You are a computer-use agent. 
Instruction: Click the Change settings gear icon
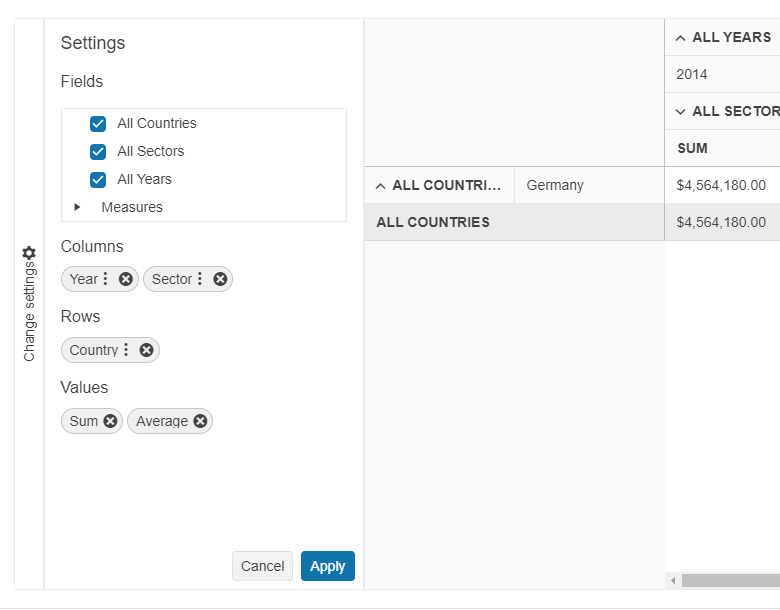pyautogui.click(x=29, y=253)
